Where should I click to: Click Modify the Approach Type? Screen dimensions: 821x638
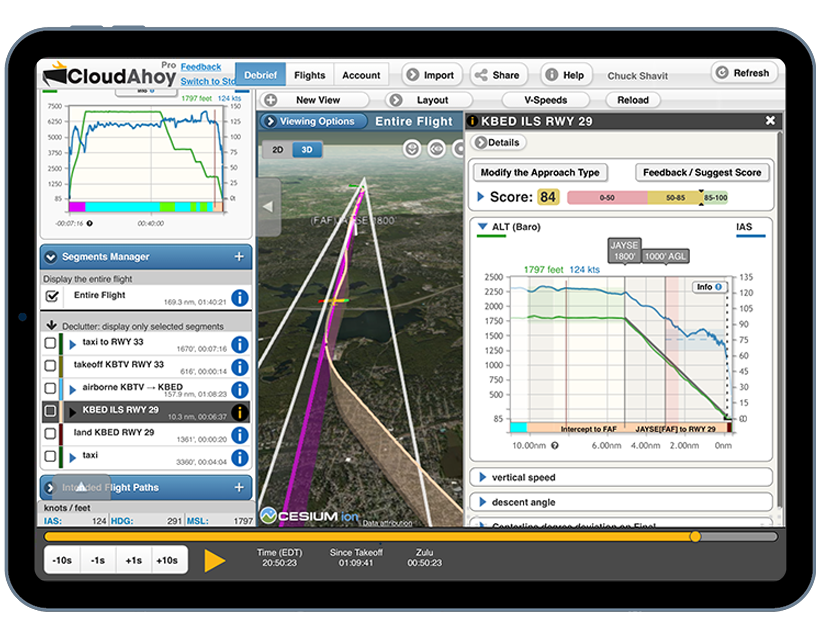click(x=540, y=172)
